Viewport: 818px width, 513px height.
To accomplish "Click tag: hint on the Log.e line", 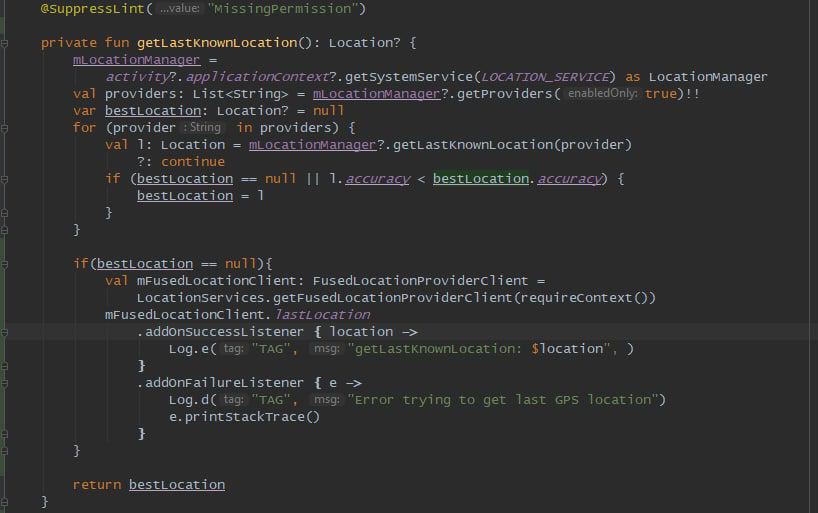I will [x=233, y=348].
